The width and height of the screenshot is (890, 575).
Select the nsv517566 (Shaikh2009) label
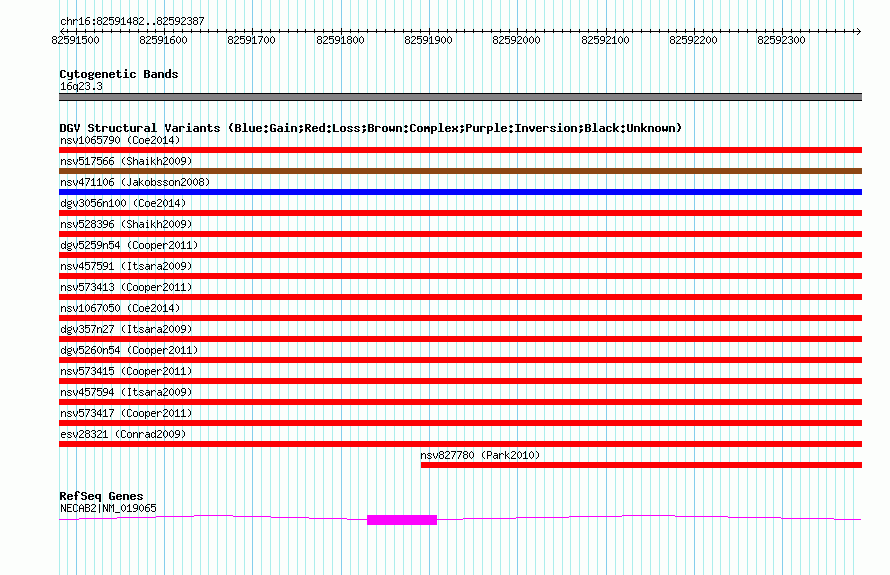pyautogui.click(x=126, y=161)
